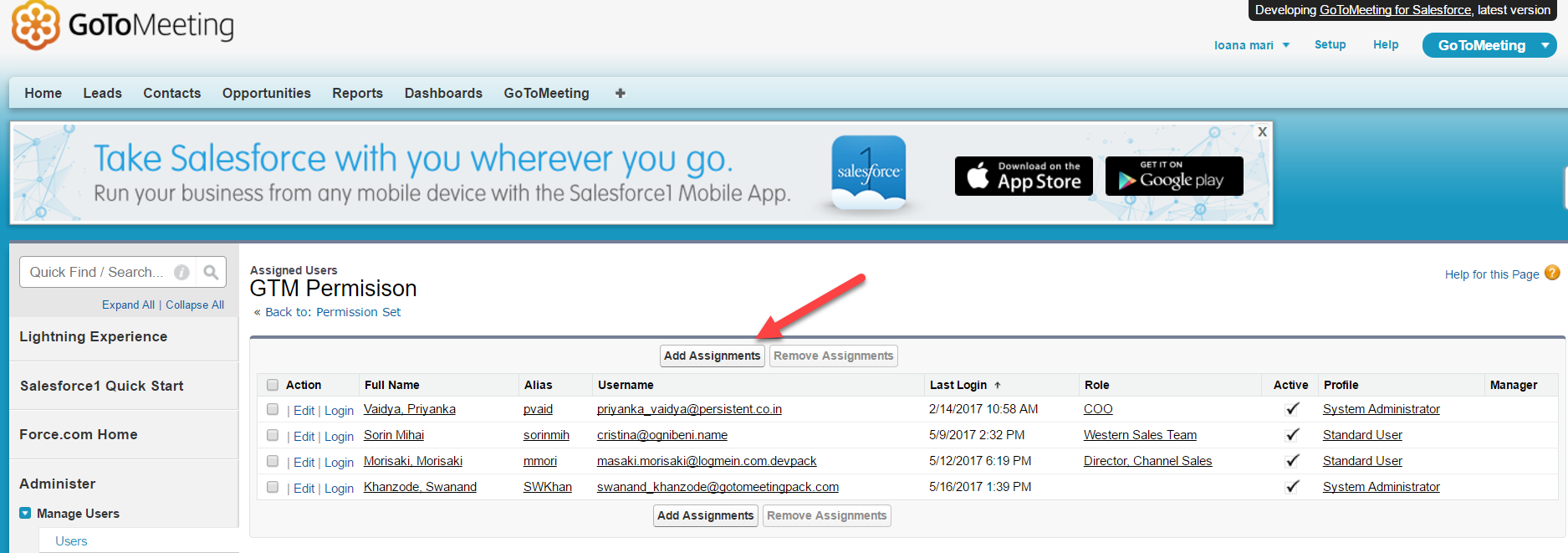Open Force.com Home sidebar item
The image size is (1568, 553).
[x=79, y=434]
